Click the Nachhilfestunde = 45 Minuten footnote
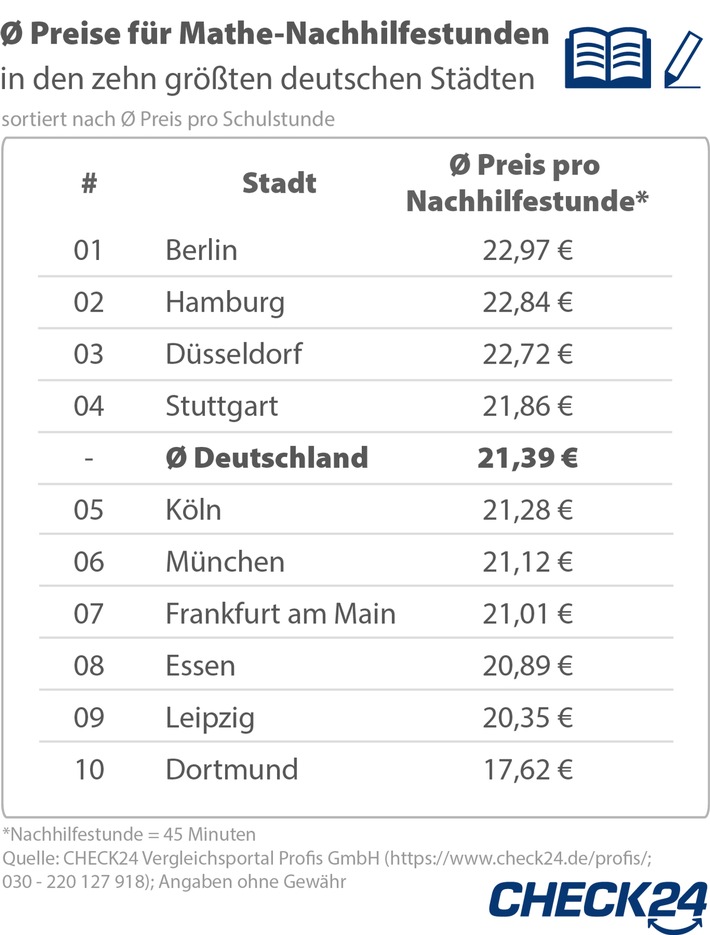Viewport: 710px width, 935px height. pyautogui.click(x=129, y=834)
